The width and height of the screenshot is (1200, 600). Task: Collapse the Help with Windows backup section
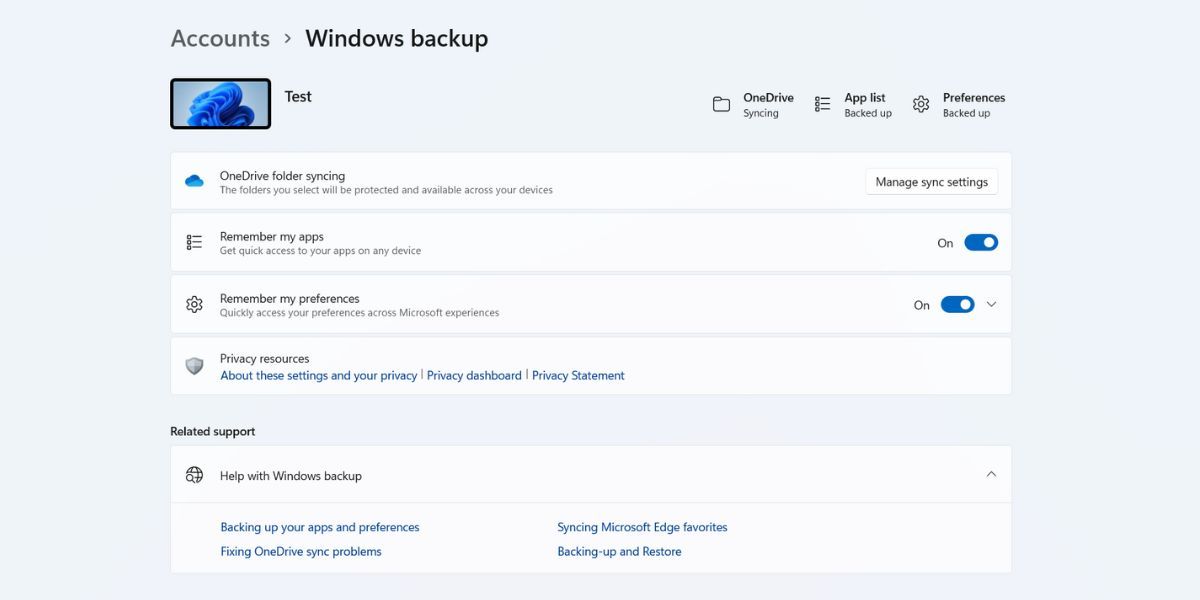[991, 474]
